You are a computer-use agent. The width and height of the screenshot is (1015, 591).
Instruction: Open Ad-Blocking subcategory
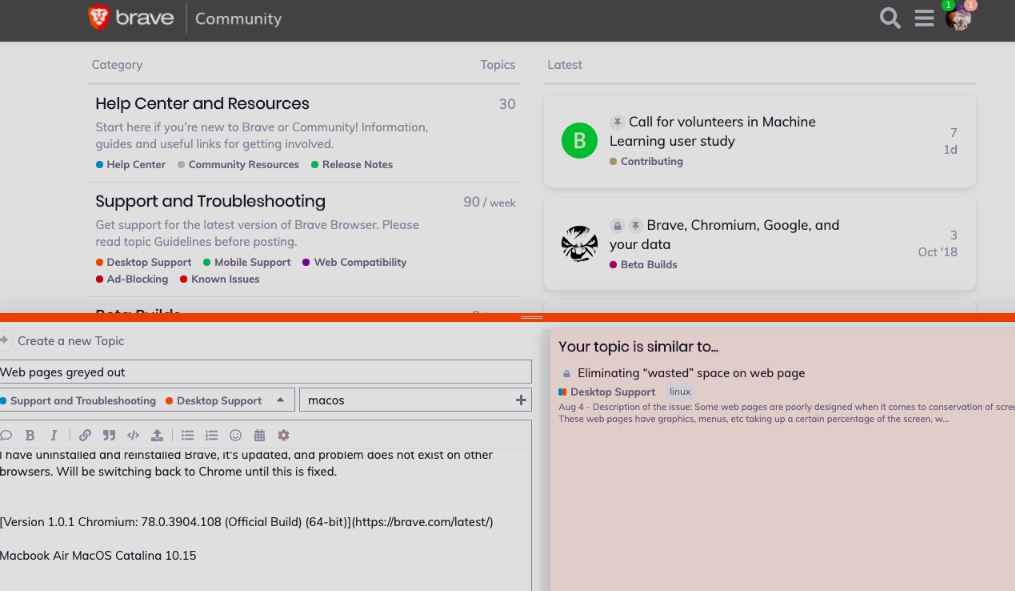tap(131, 279)
